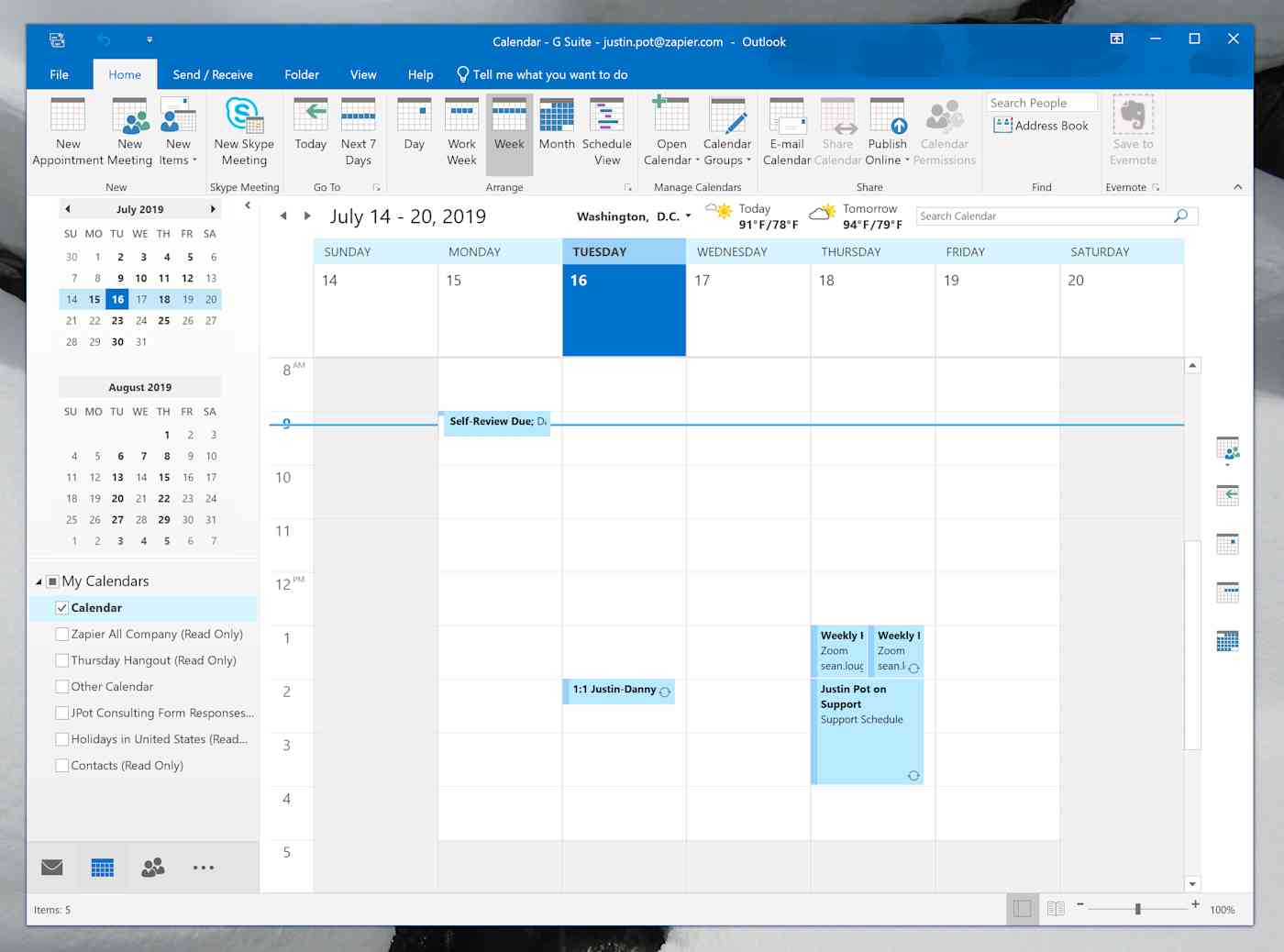Check the Other Calendar box
The width and height of the screenshot is (1284, 952).
coord(62,687)
